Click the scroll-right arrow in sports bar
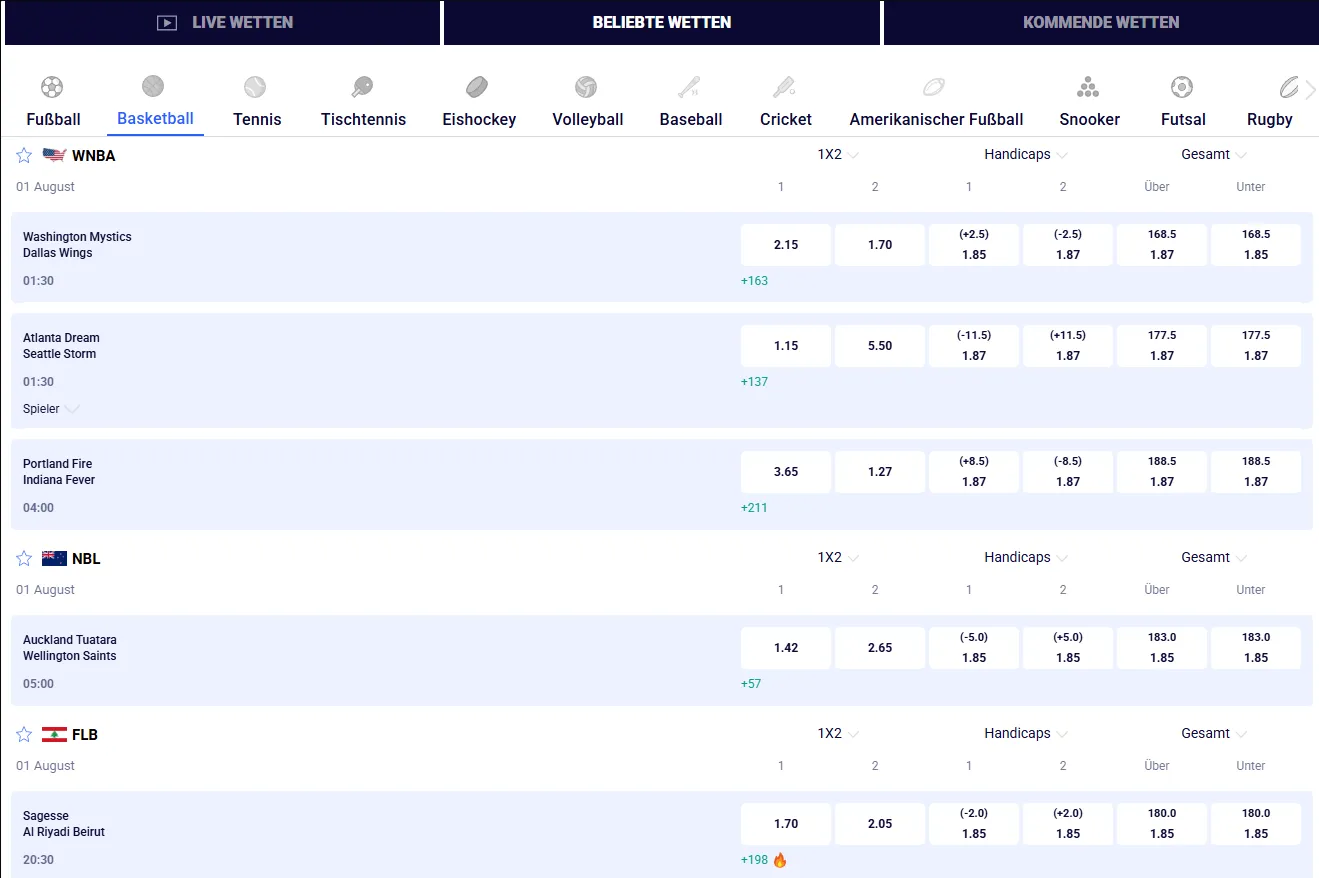 coord(1310,90)
